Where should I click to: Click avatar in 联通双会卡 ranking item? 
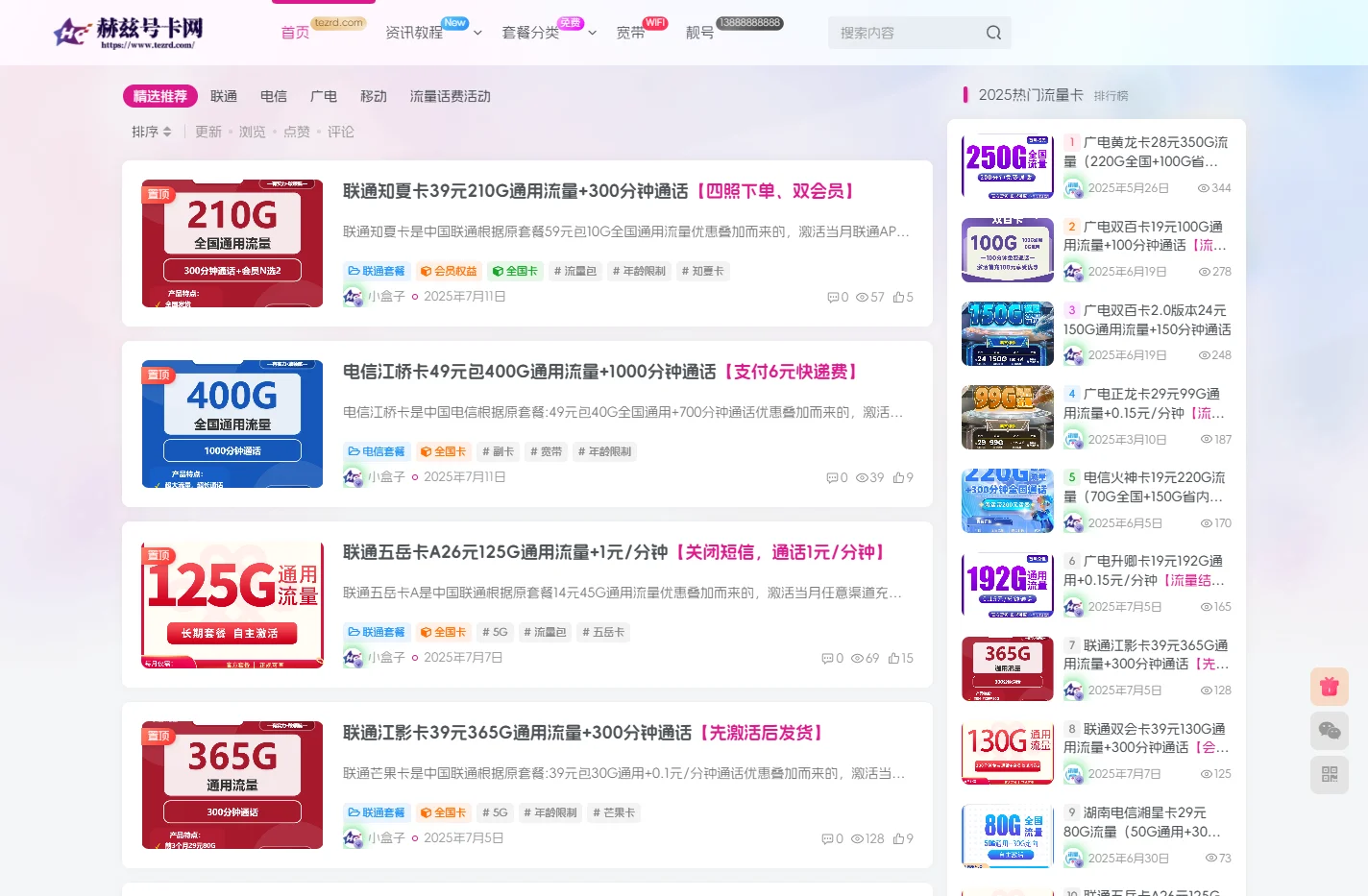tap(1074, 774)
